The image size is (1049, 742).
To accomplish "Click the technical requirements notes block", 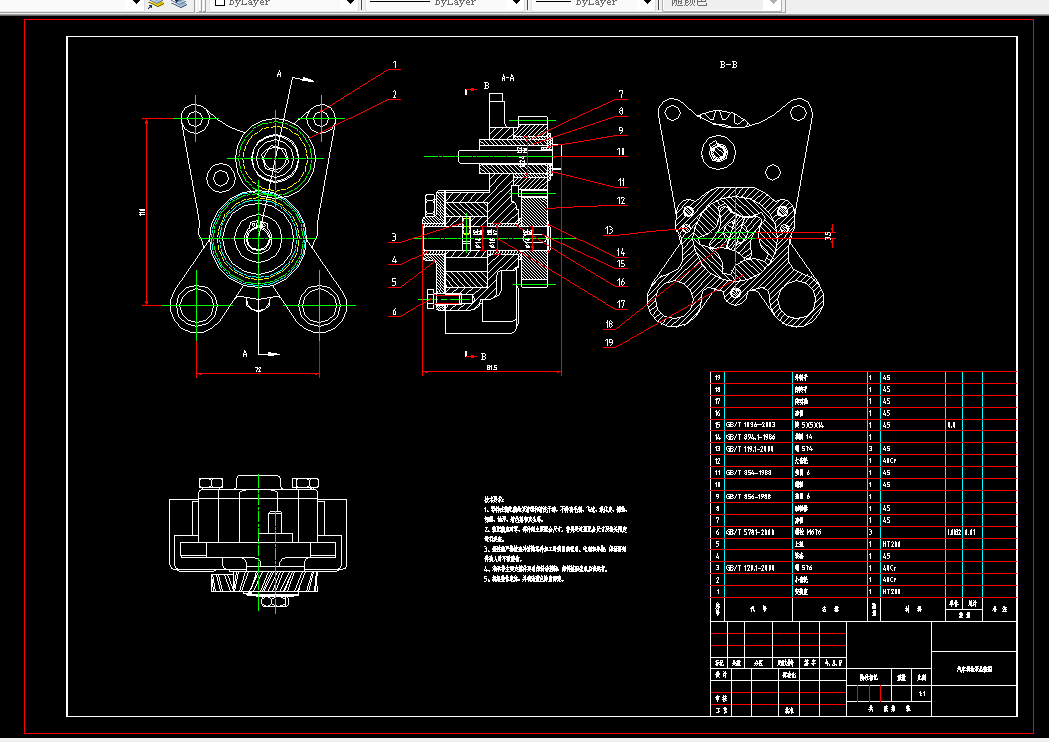I will pos(555,539).
